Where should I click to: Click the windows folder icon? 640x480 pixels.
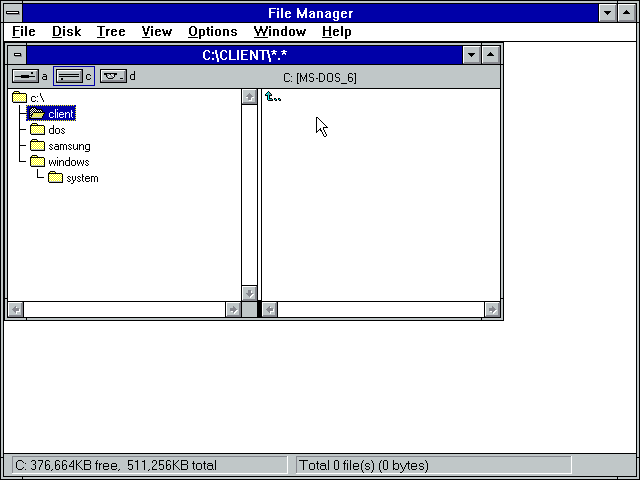(37, 162)
